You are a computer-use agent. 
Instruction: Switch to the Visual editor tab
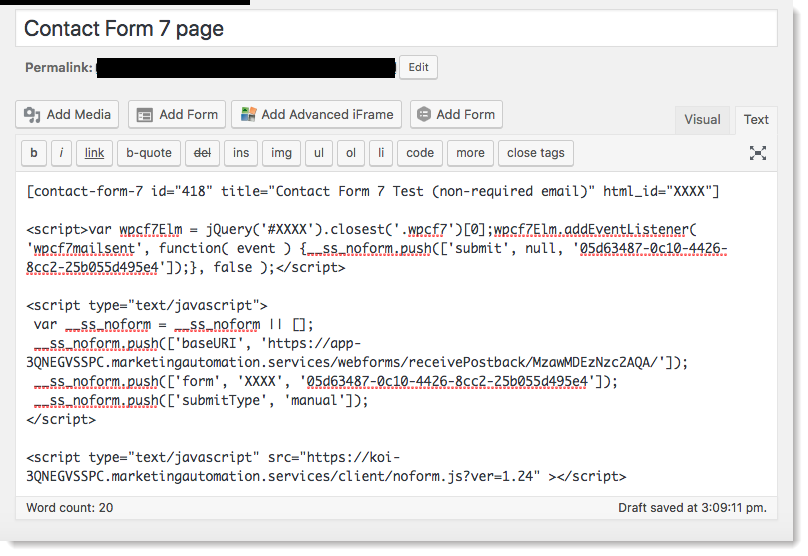702,120
